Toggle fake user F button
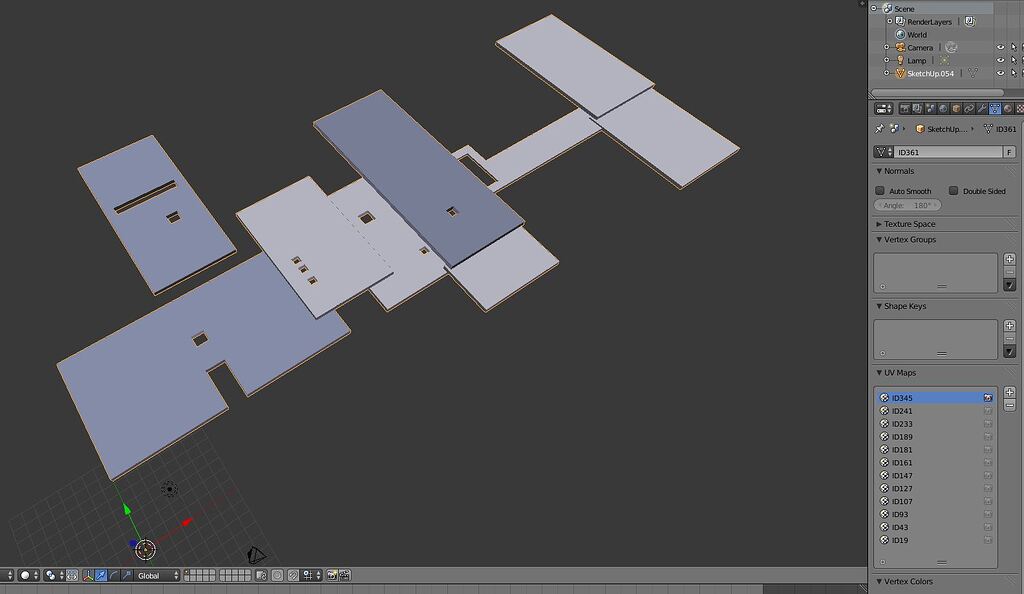The image size is (1024, 594). pos(1010,152)
